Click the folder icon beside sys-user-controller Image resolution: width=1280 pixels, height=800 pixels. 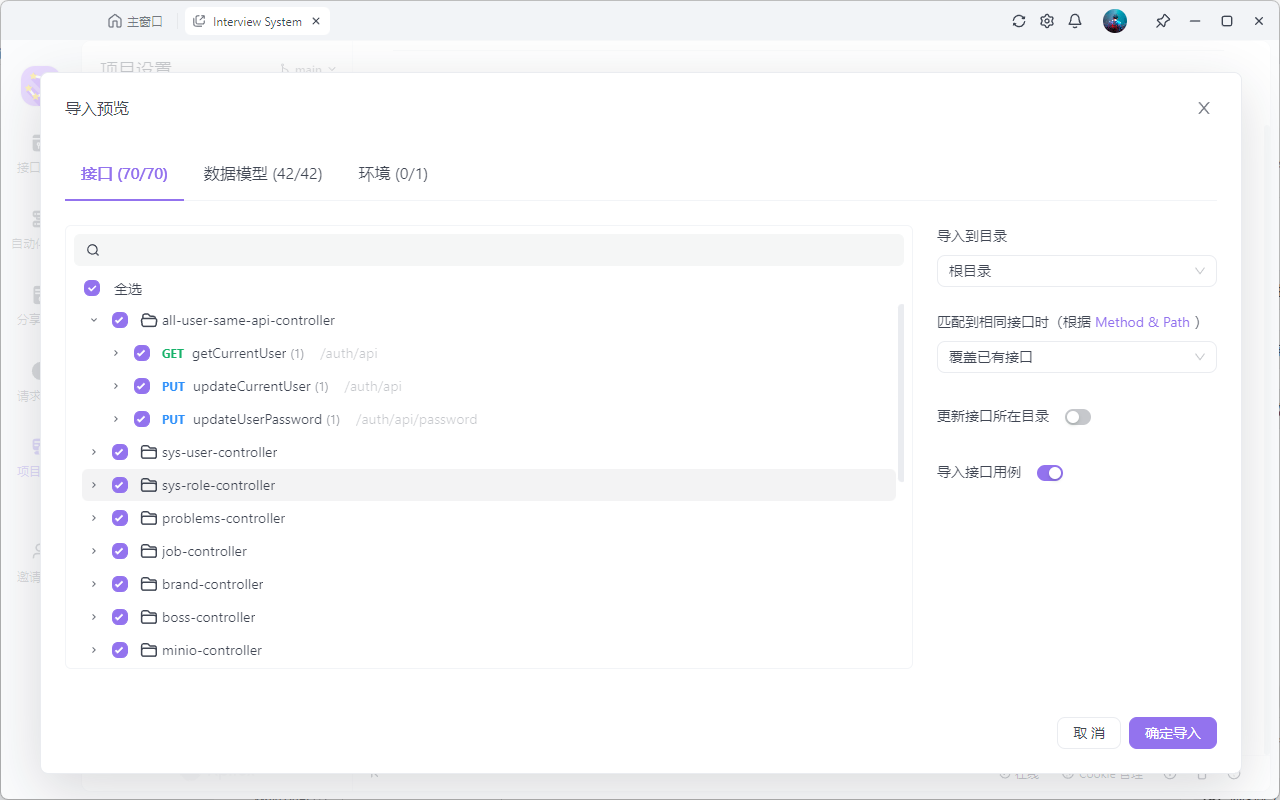click(x=146, y=452)
